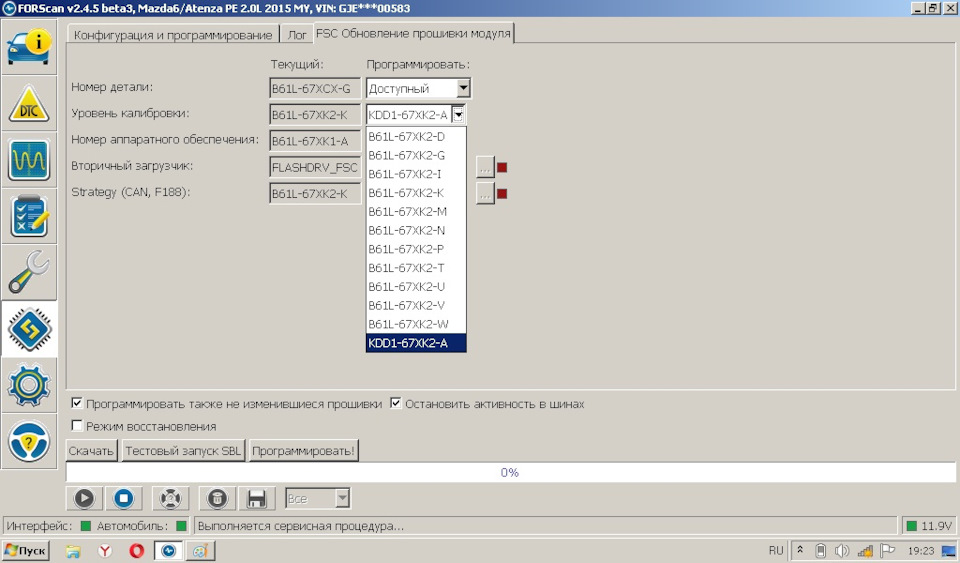Select B61L-67XK2-M from calibration list

click(x=416, y=212)
